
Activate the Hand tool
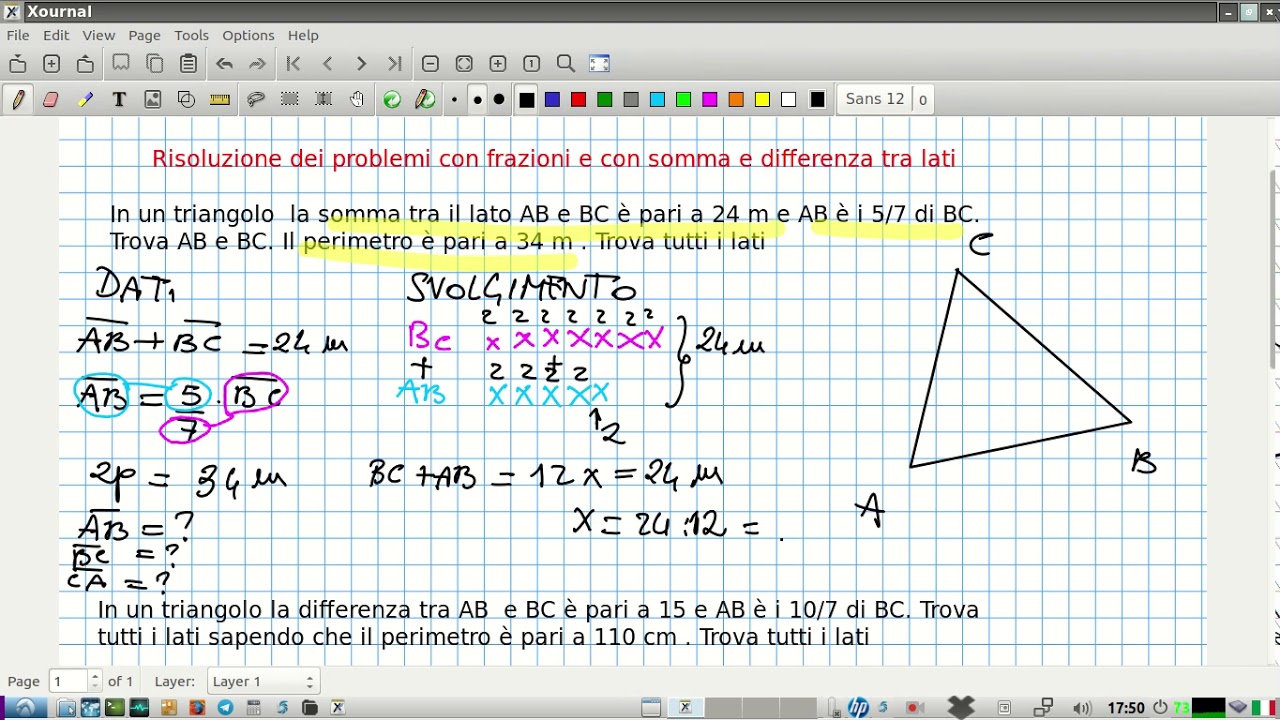[358, 99]
